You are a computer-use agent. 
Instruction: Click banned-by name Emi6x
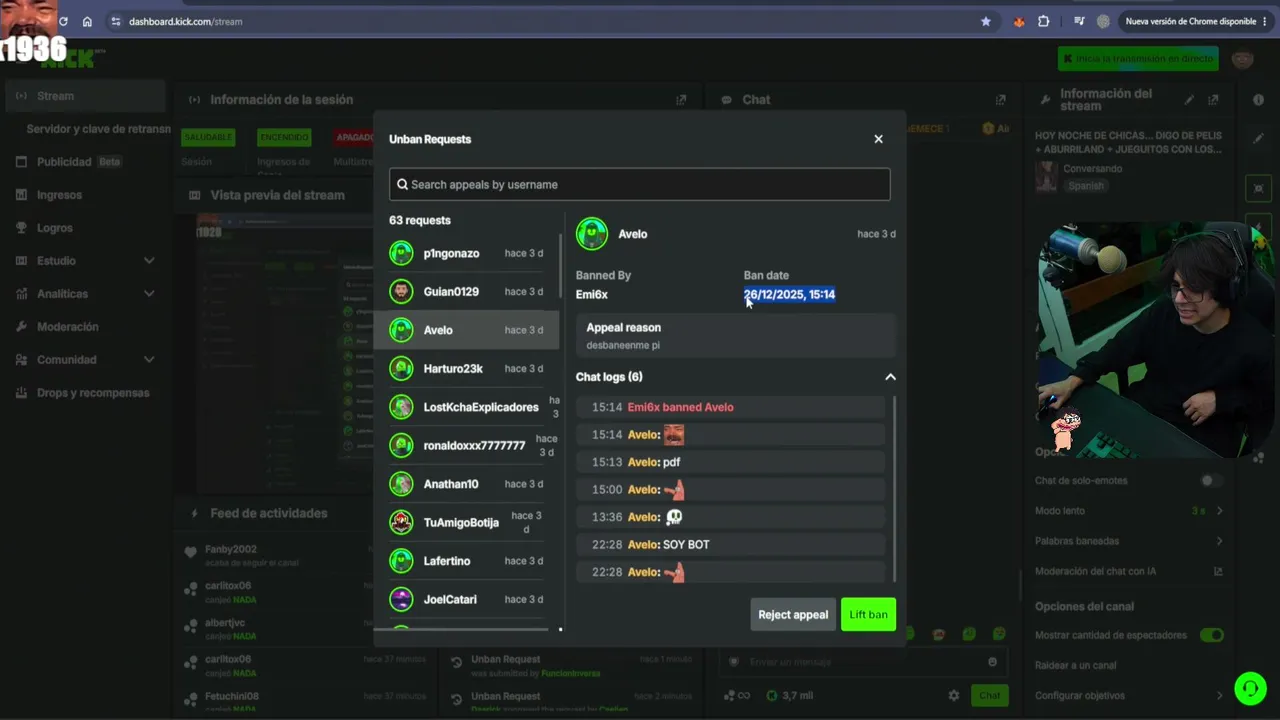(x=592, y=294)
